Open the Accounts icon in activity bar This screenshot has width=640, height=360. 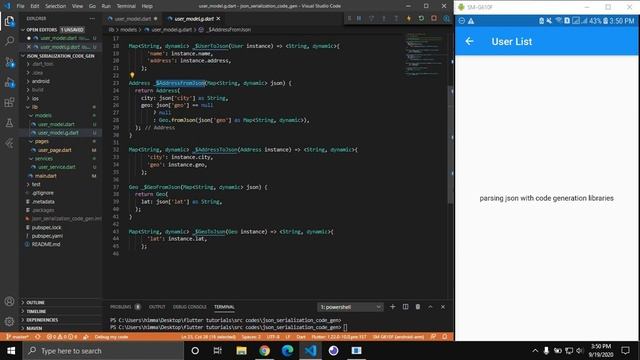coord(9,302)
